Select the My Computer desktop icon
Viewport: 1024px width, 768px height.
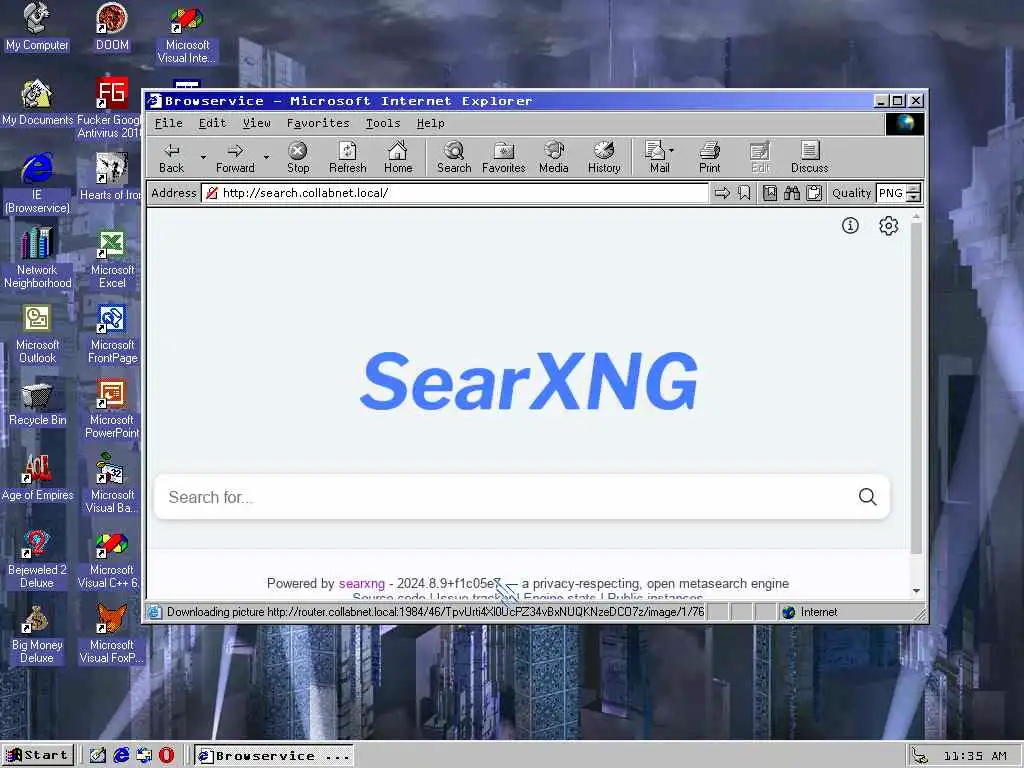37,27
